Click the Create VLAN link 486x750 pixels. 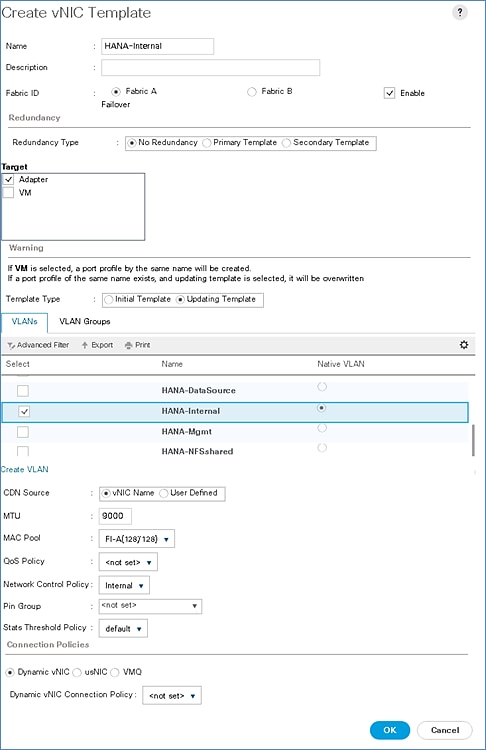pos(24,469)
